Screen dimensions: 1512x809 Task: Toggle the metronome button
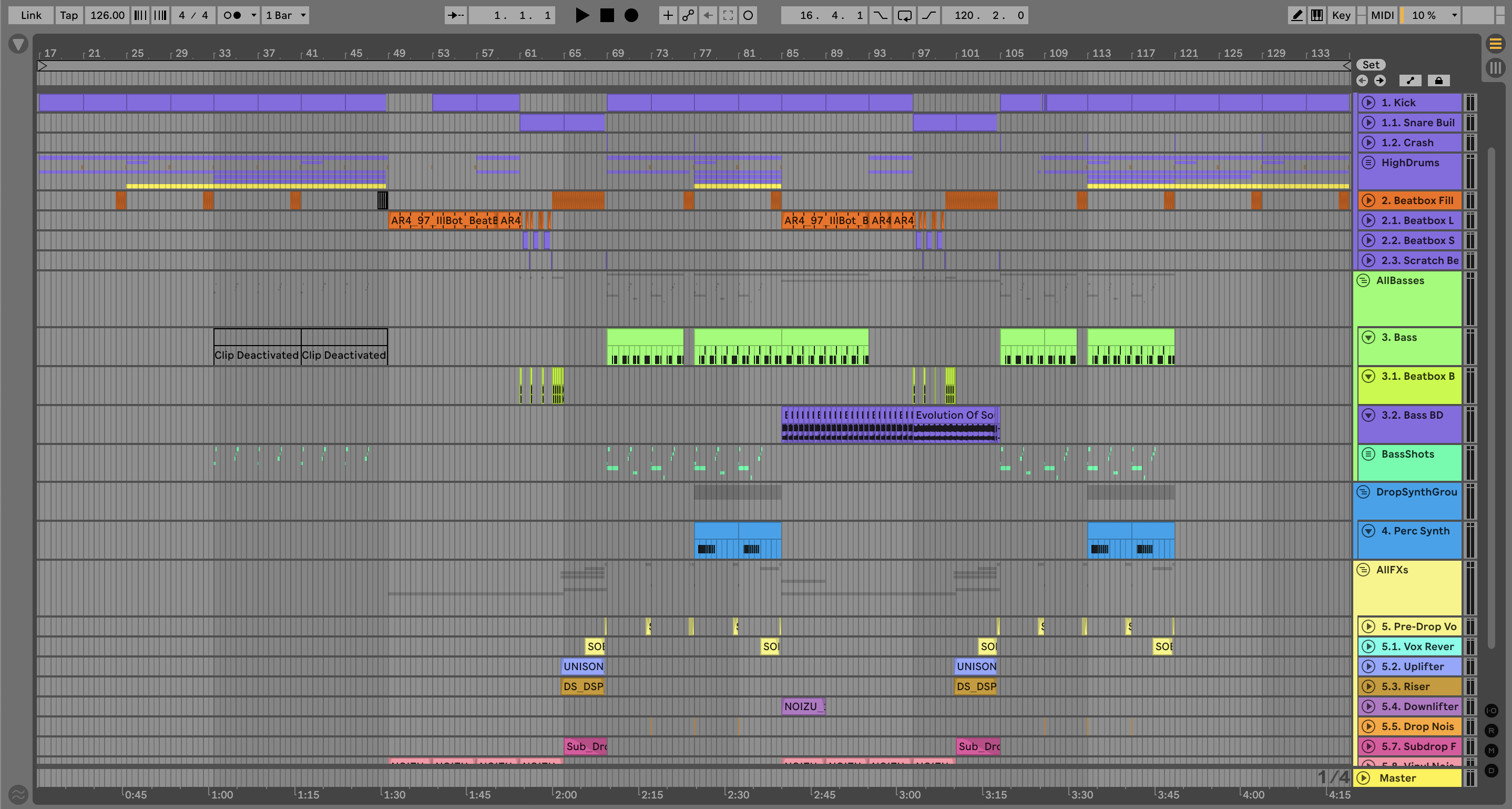(x=232, y=15)
